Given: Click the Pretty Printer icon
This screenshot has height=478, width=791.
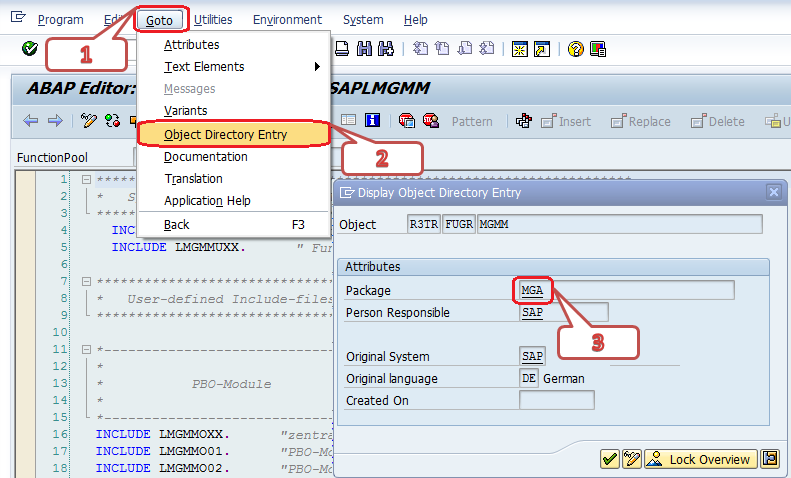Looking at the screenshot, I should (x=524, y=121).
